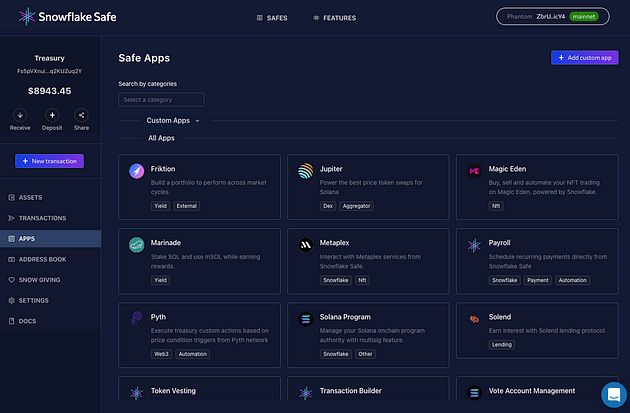Click the External tag on Friktion
Viewport: 630px width, 413px height.
187,206
